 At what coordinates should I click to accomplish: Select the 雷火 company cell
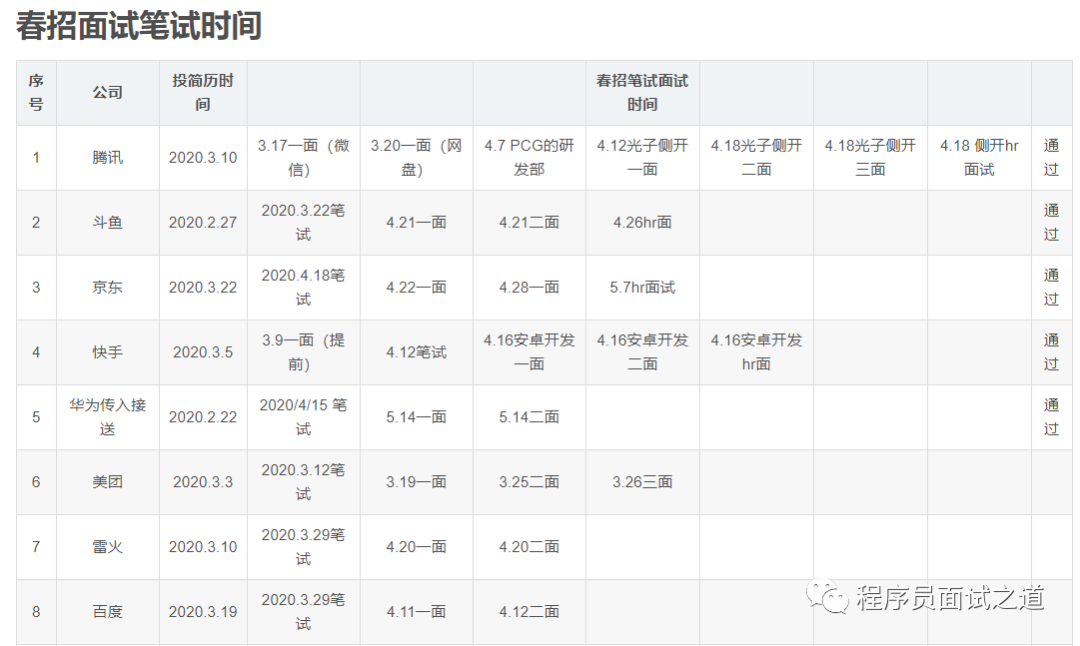(107, 547)
